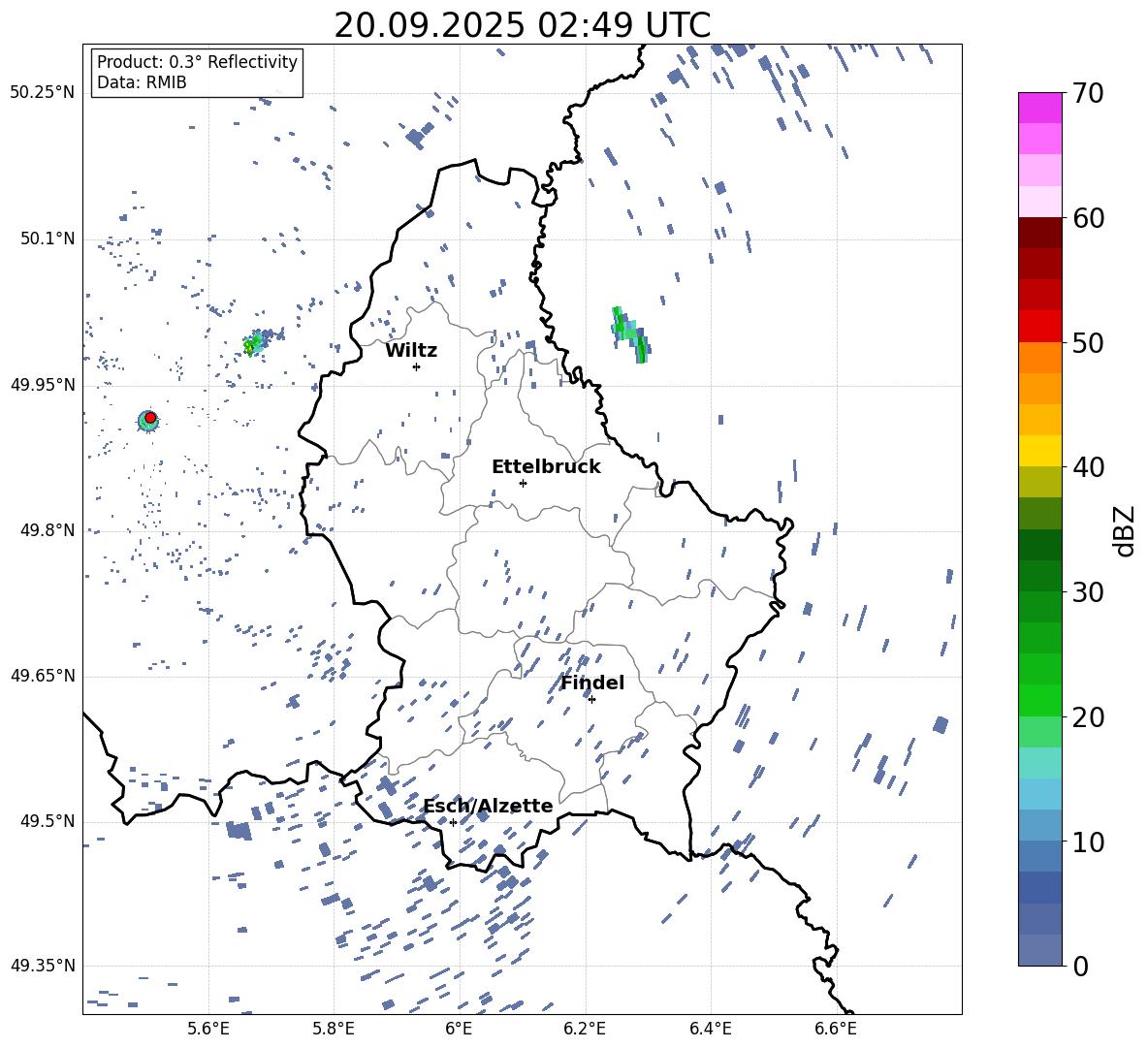Click the title "20.09.2025 02:49 UTC"
Viewport: 1148px width, 1048px height.
[x=522, y=25]
